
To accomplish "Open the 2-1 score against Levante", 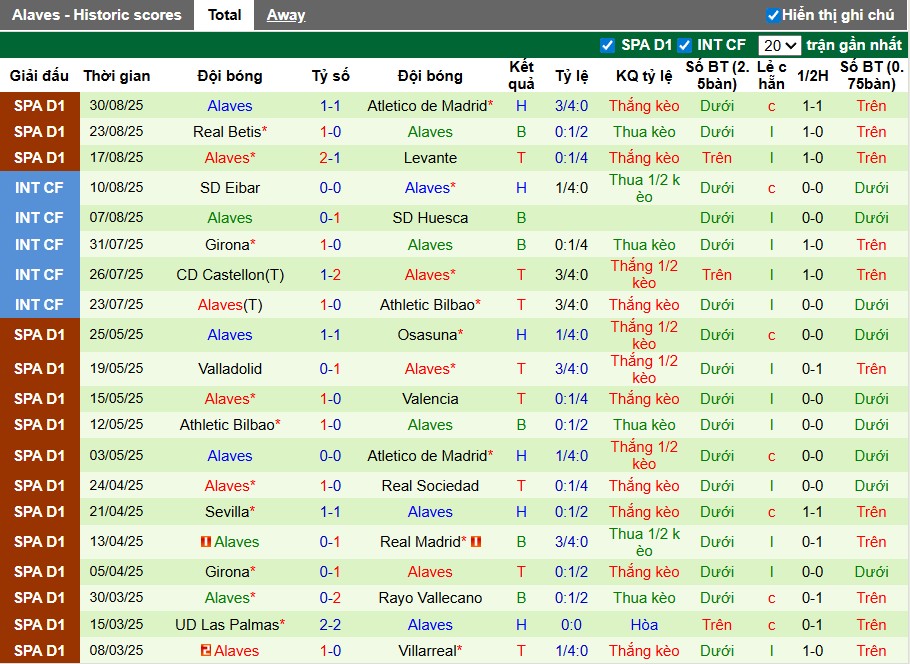I will pyautogui.click(x=330, y=158).
